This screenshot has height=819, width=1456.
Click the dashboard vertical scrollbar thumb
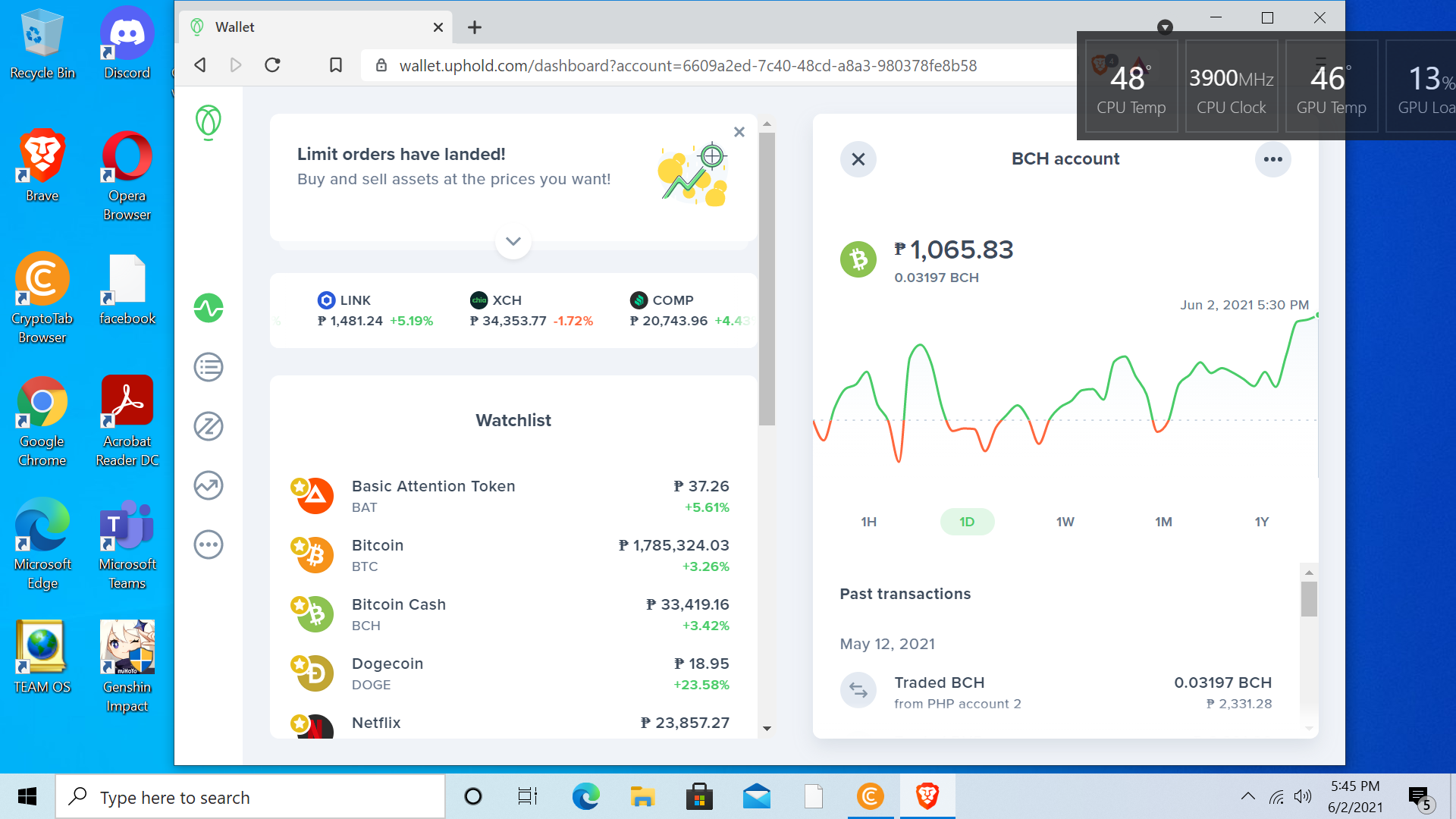767,278
